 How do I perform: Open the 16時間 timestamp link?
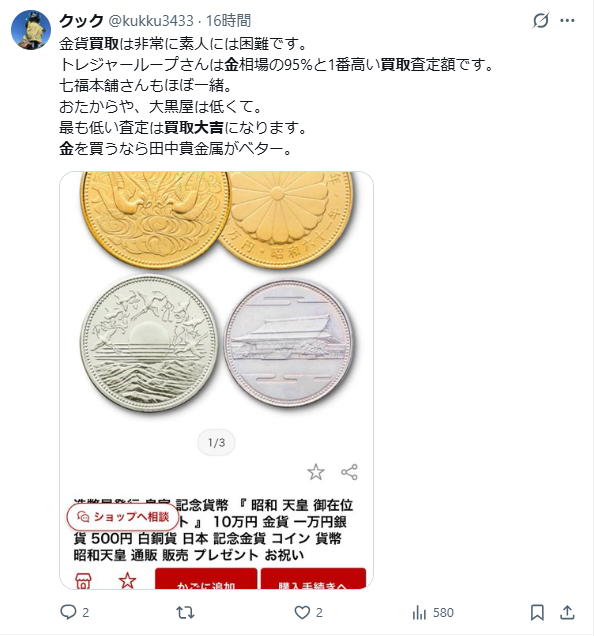click(228, 20)
